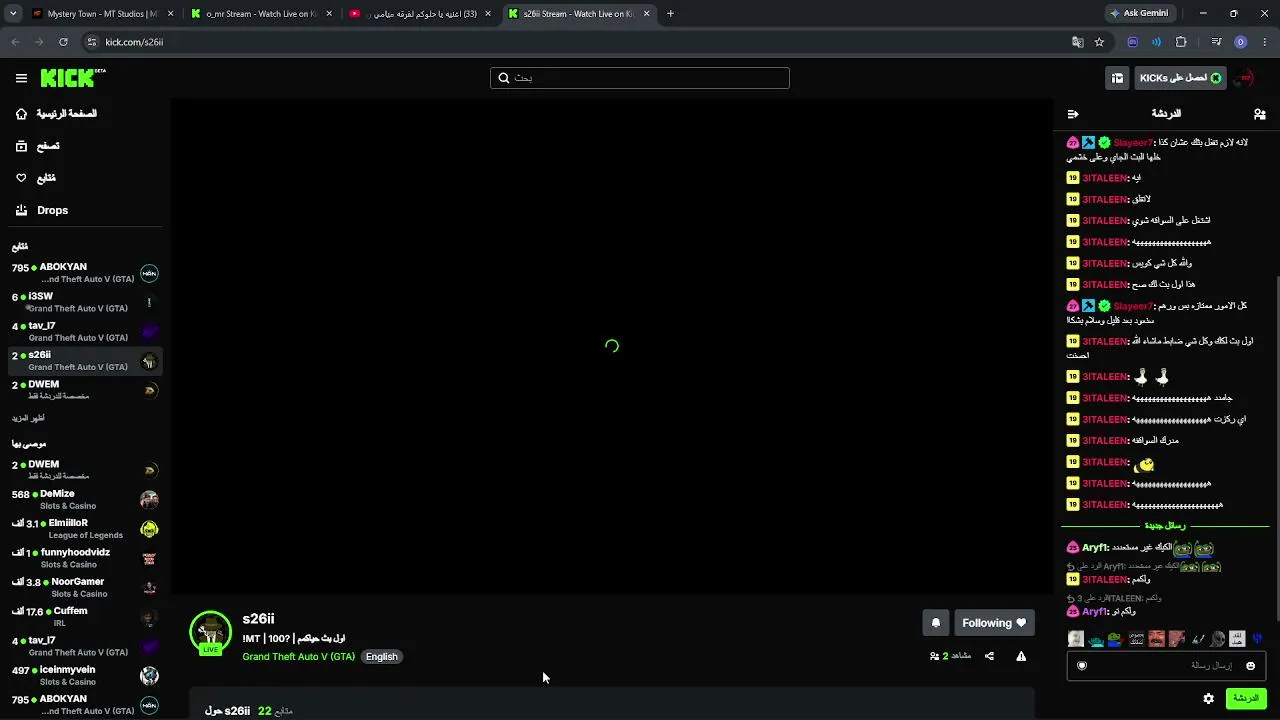Open ElmiilloR League of Legends channel
Image resolution: width=1280 pixels, height=720 pixels.
click(x=85, y=529)
